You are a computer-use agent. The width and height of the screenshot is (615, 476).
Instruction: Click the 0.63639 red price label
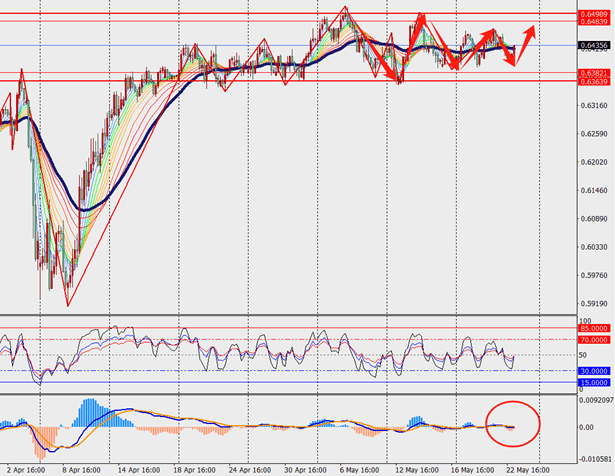pos(591,82)
